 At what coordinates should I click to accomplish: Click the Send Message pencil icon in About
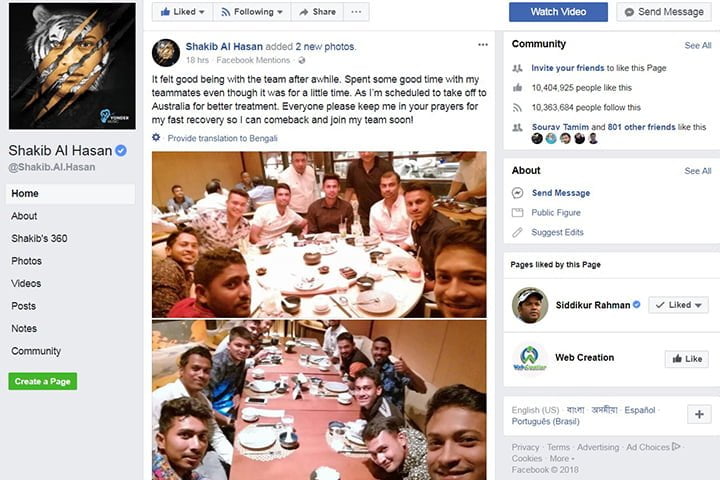pyautogui.click(x=517, y=193)
